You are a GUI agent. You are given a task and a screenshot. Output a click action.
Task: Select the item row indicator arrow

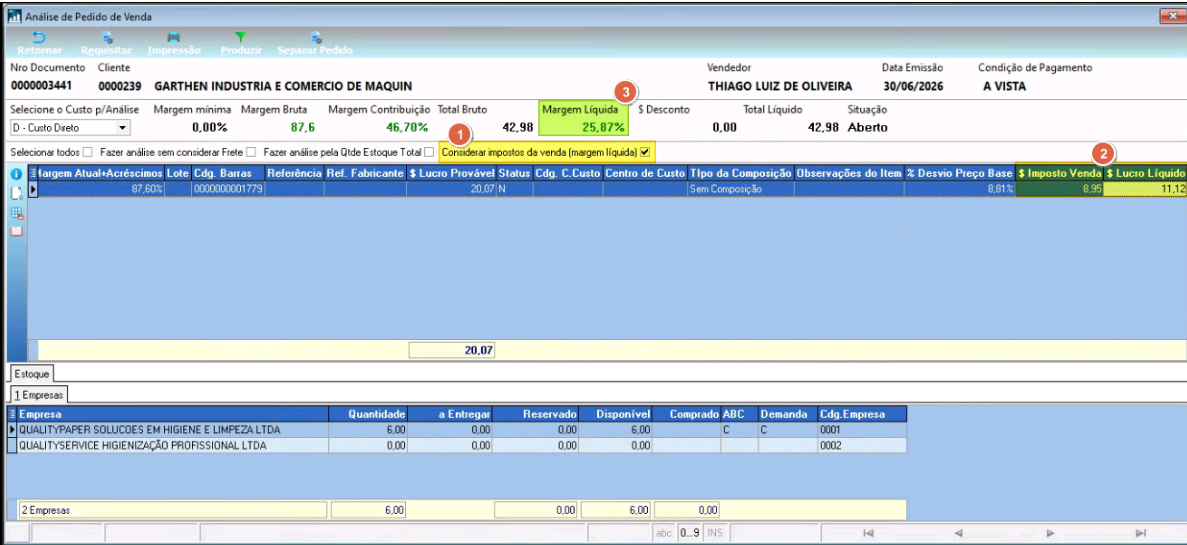tap(33, 188)
